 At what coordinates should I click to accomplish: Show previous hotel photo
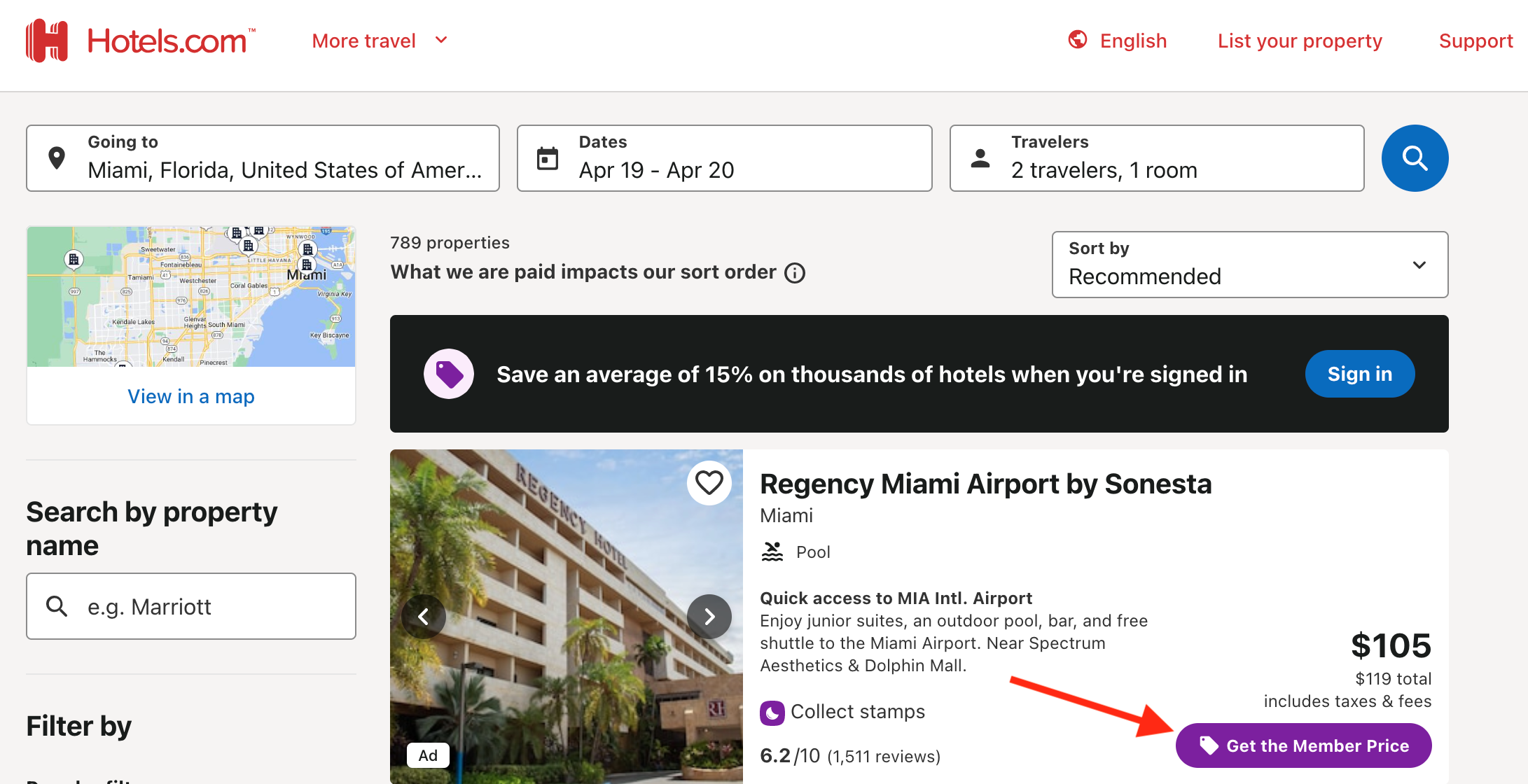[x=424, y=617]
